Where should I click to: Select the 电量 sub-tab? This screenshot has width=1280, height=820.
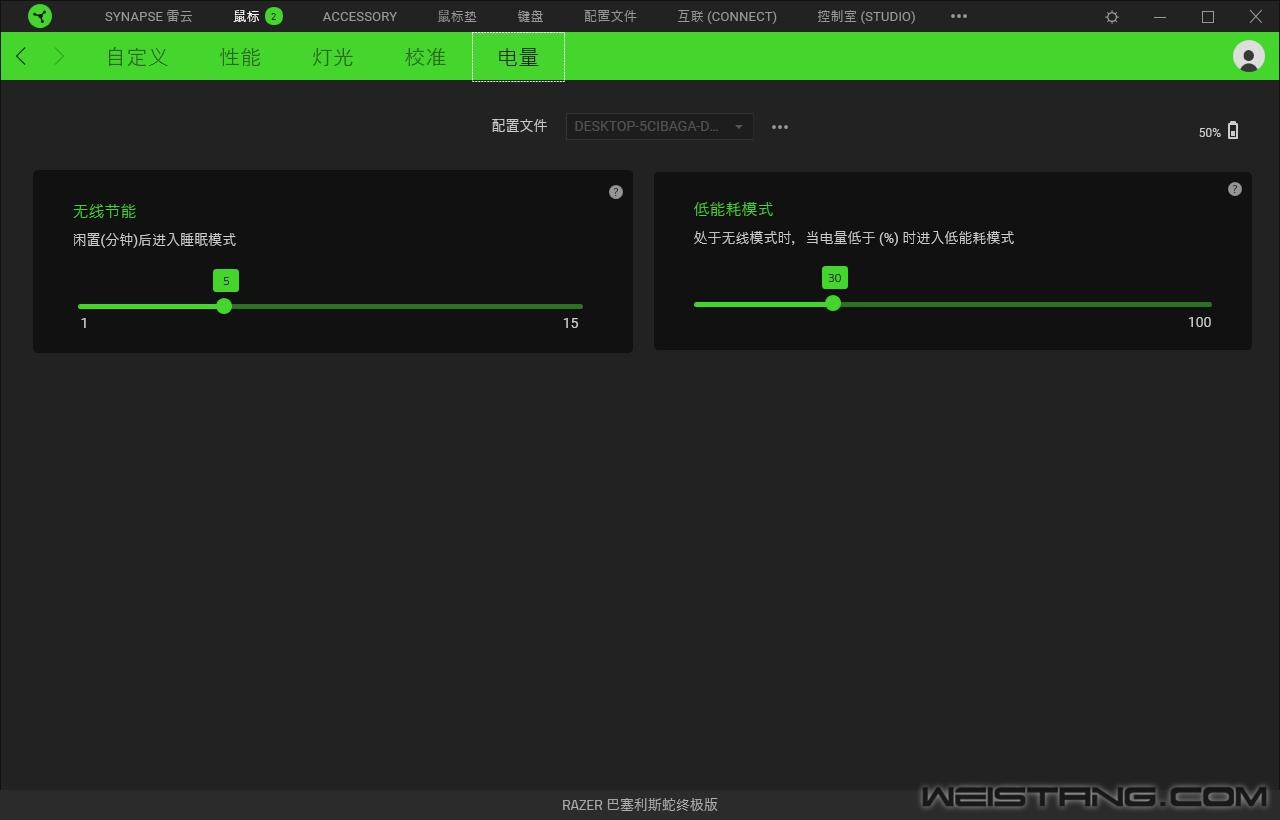[518, 57]
